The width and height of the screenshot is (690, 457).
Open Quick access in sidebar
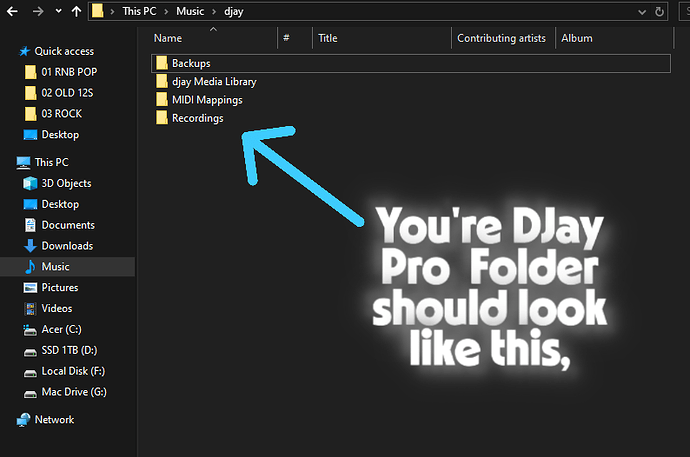(64, 51)
